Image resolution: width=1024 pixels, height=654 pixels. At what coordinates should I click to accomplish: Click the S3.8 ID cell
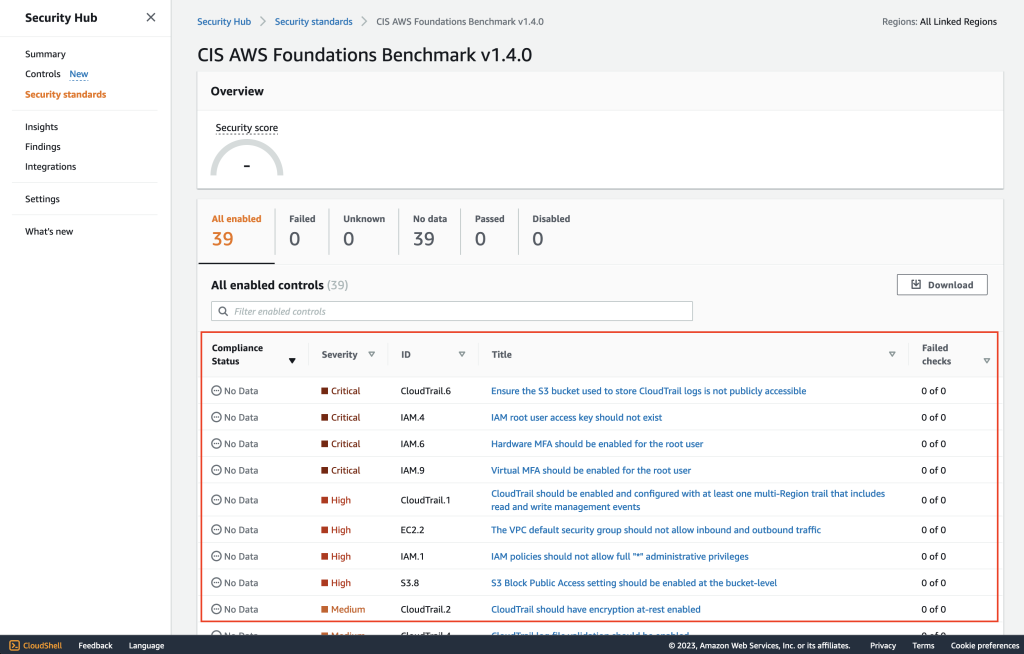(409, 583)
